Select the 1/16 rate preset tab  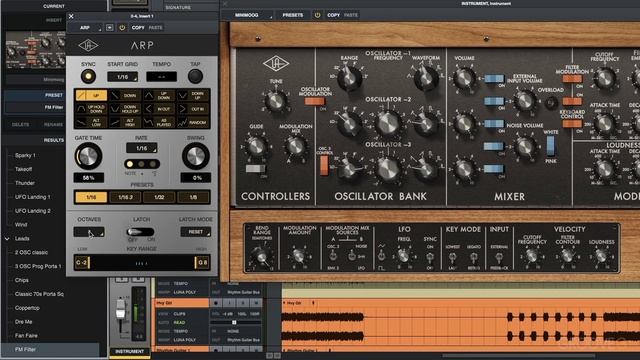[91, 197]
